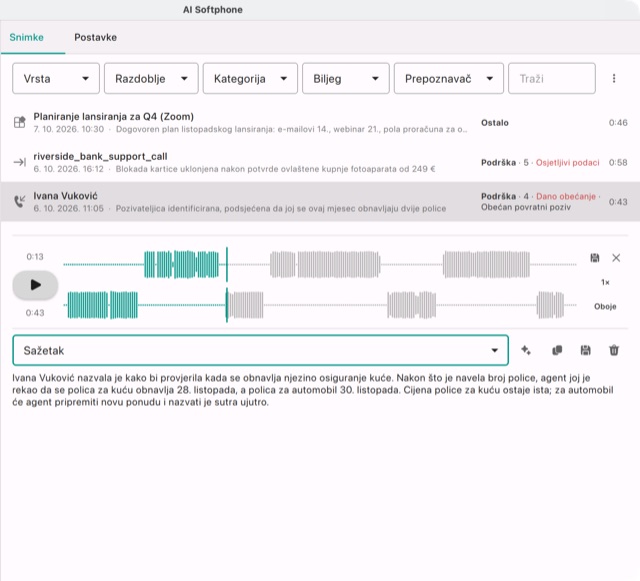This screenshot has height=581, width=640.
Task: Select the Planiranje lansiranja za Q4 (Zoom) recording
Action: coord(320,122)
